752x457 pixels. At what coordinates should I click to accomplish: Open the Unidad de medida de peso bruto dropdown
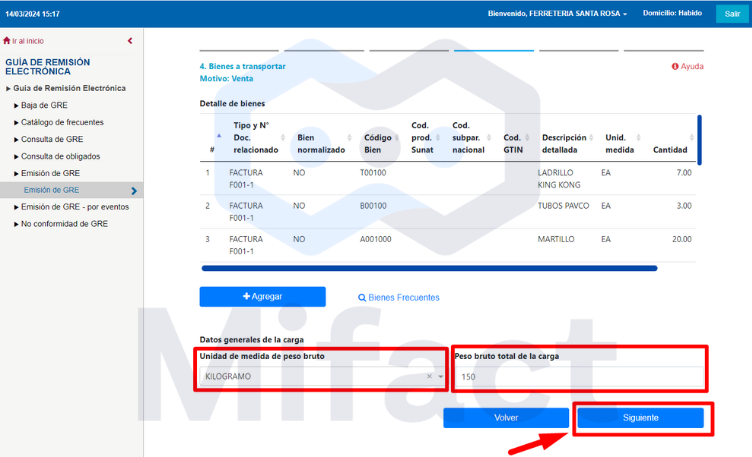click(321, 376)
